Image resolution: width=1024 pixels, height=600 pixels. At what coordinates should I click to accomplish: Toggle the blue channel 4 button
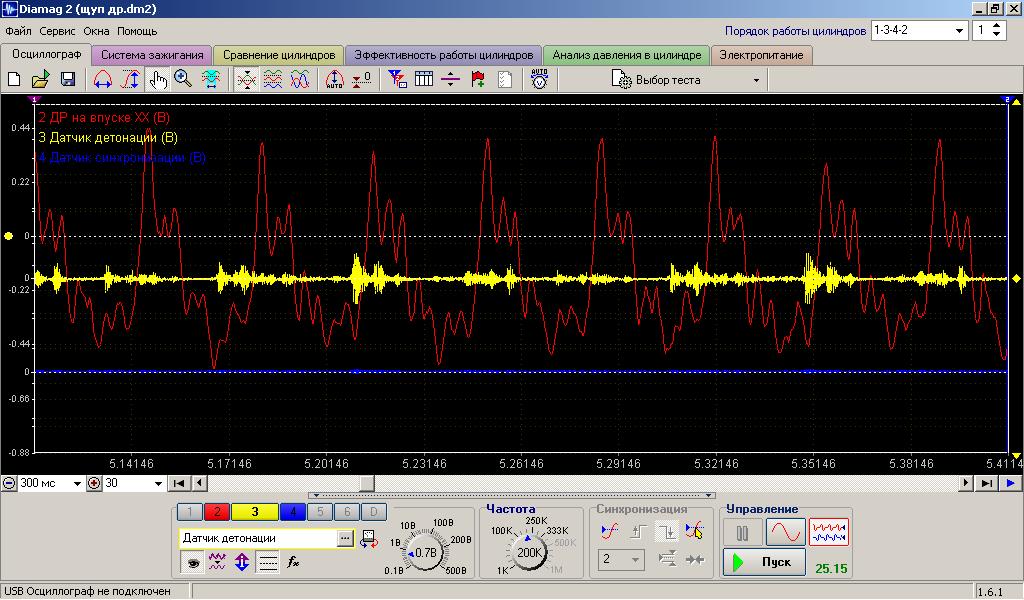[293, 512]
